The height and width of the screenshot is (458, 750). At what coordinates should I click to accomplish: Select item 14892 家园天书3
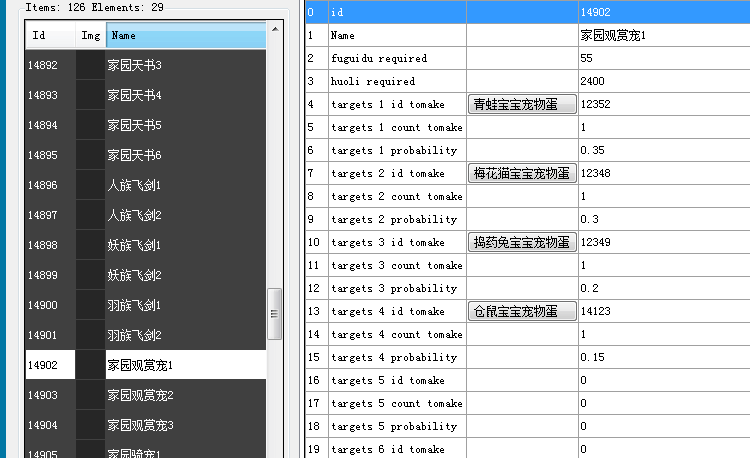point(146,65)
